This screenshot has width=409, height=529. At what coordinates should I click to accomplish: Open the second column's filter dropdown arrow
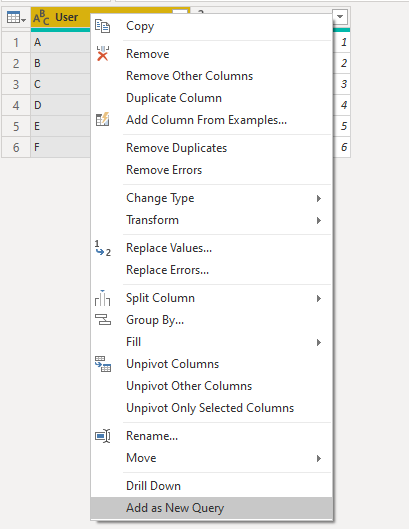tap(340, 16)
